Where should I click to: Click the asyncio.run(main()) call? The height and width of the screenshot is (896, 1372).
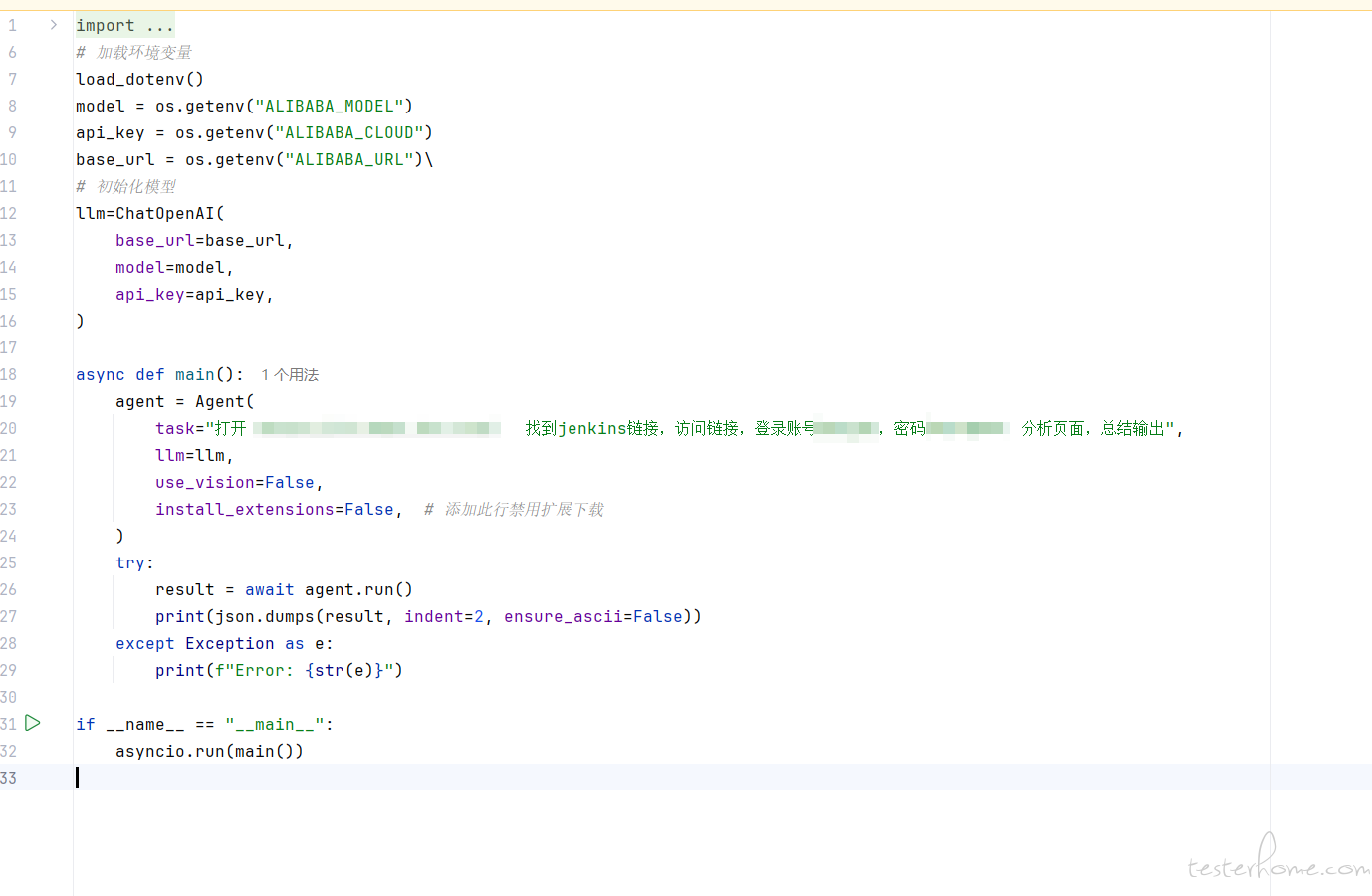coord(209,752)
